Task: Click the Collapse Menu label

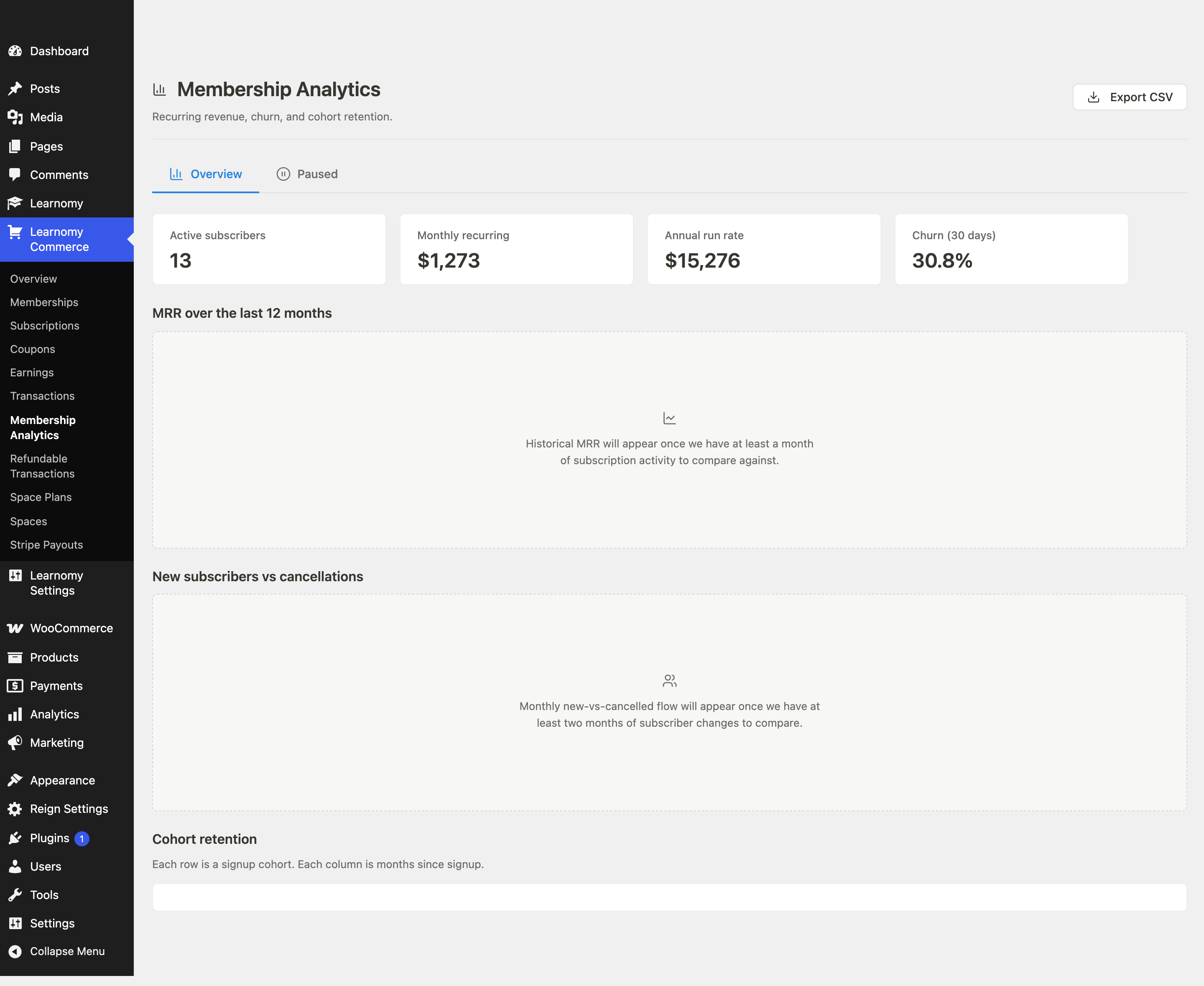Action: 68,951
